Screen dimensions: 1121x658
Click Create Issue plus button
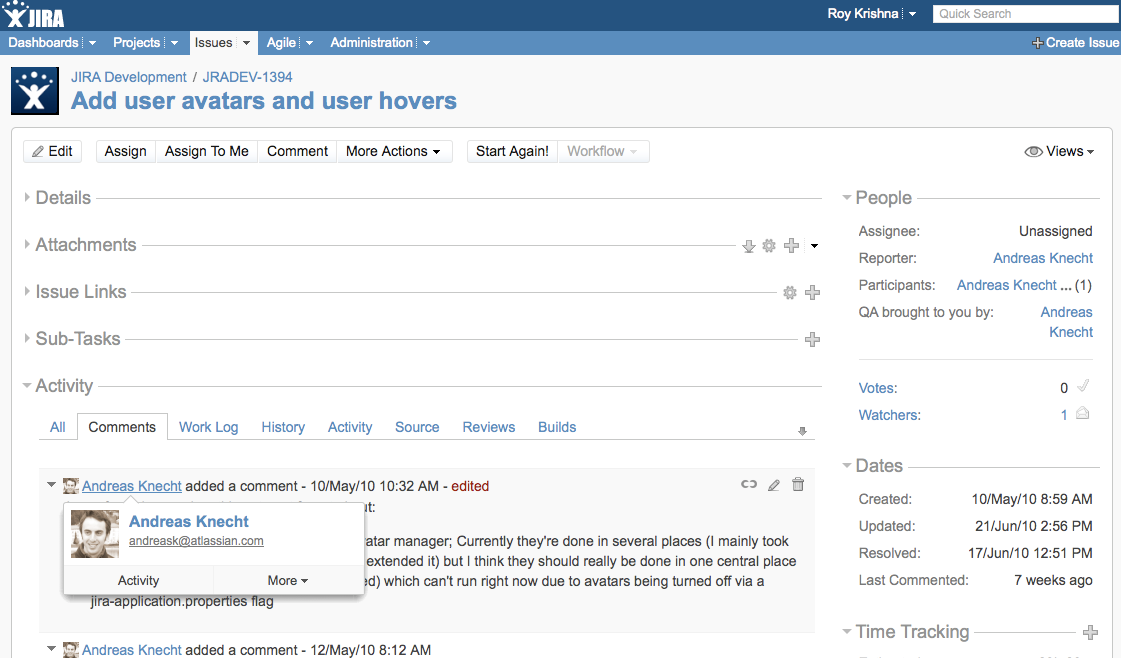pos(1076,43)
